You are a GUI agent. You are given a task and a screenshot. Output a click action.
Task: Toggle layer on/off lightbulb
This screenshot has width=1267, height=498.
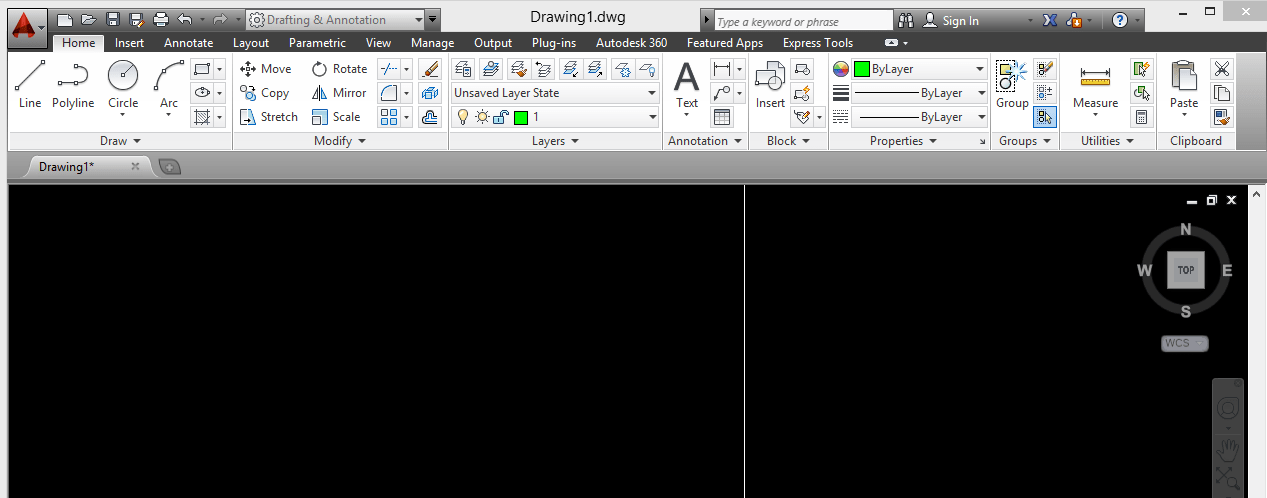462,117
